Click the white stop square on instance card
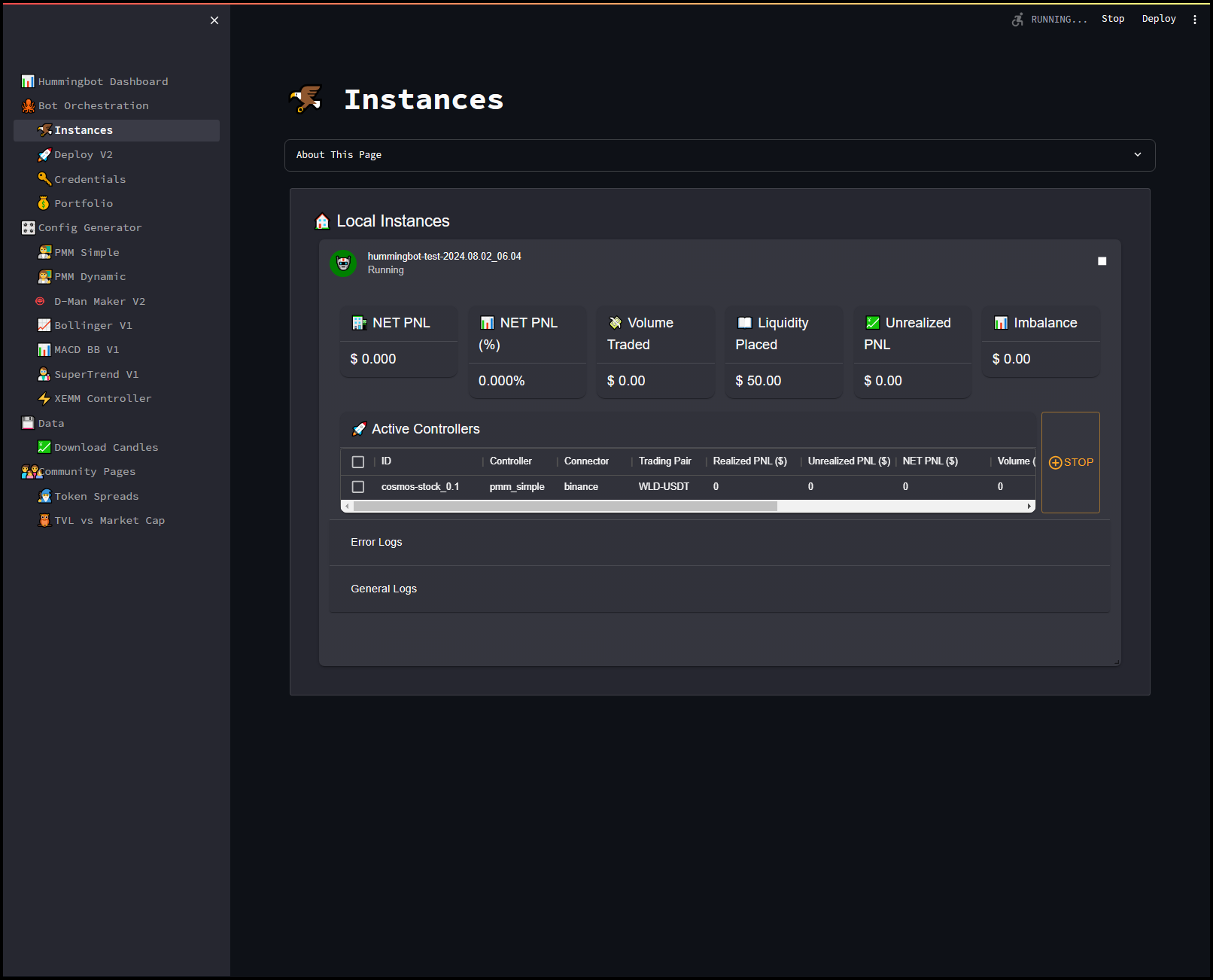 pyautogui.click(x=1102, y=261)
